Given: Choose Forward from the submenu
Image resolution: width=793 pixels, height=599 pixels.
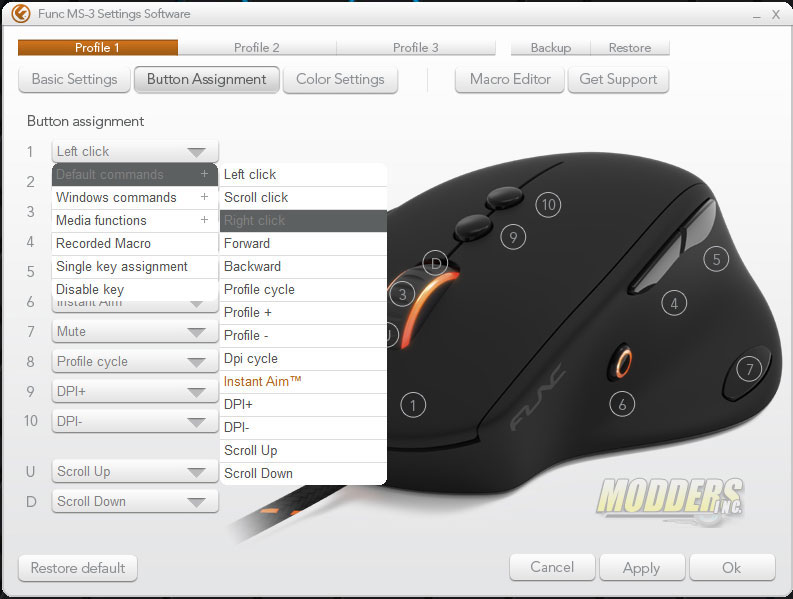Looking at the screenshot, I should (x=303, y=243).
